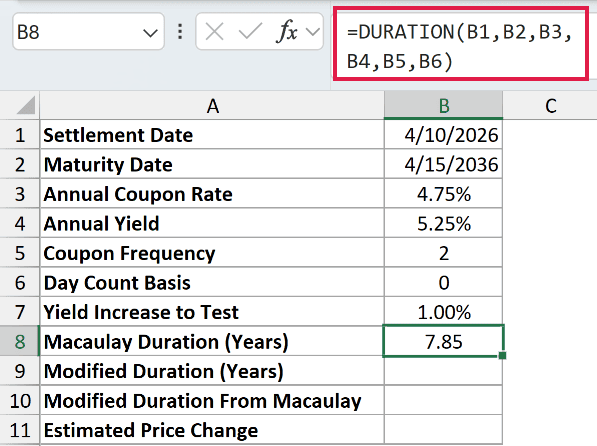Select empty cell B9 beside Modified Duration (Years)
Viewport: 597px width, 446px height.
click(x=444, y=371)
